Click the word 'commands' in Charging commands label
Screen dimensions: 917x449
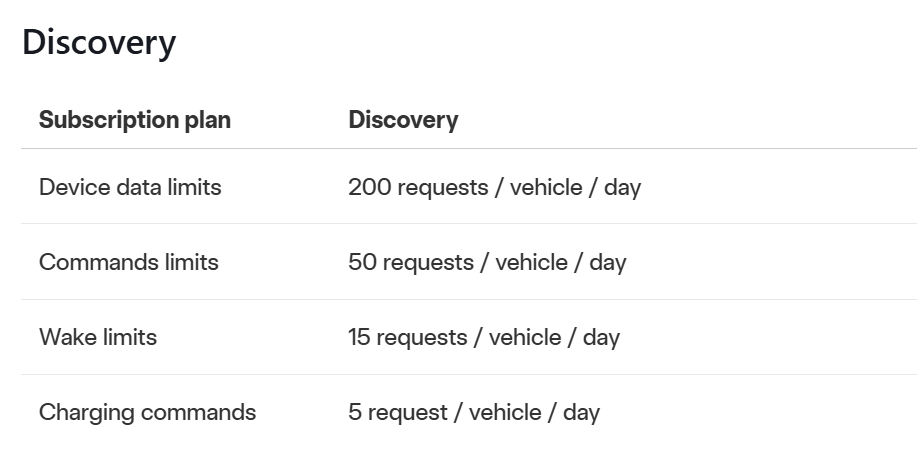[198, 412]
